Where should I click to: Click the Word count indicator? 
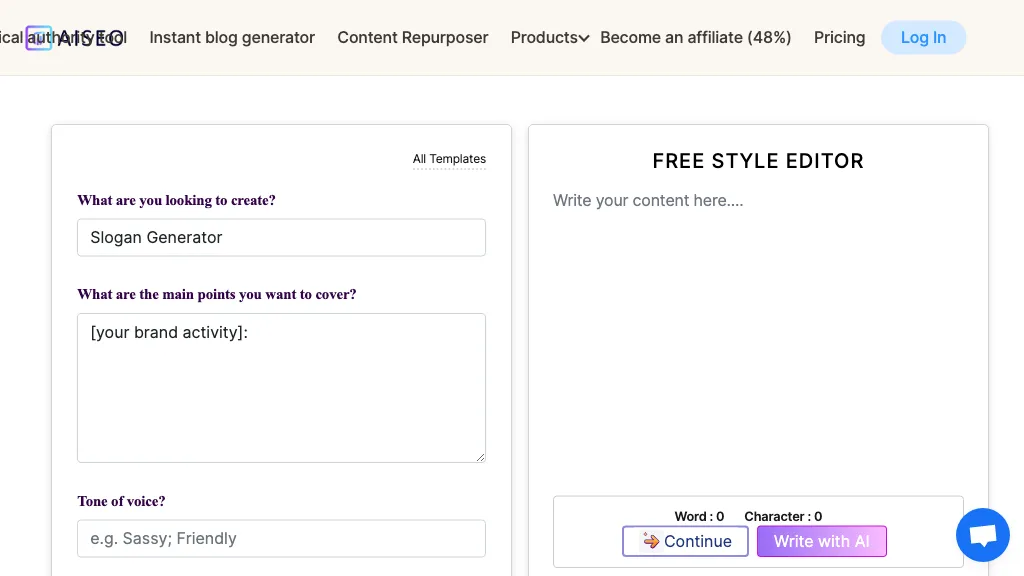click(699, 517)
